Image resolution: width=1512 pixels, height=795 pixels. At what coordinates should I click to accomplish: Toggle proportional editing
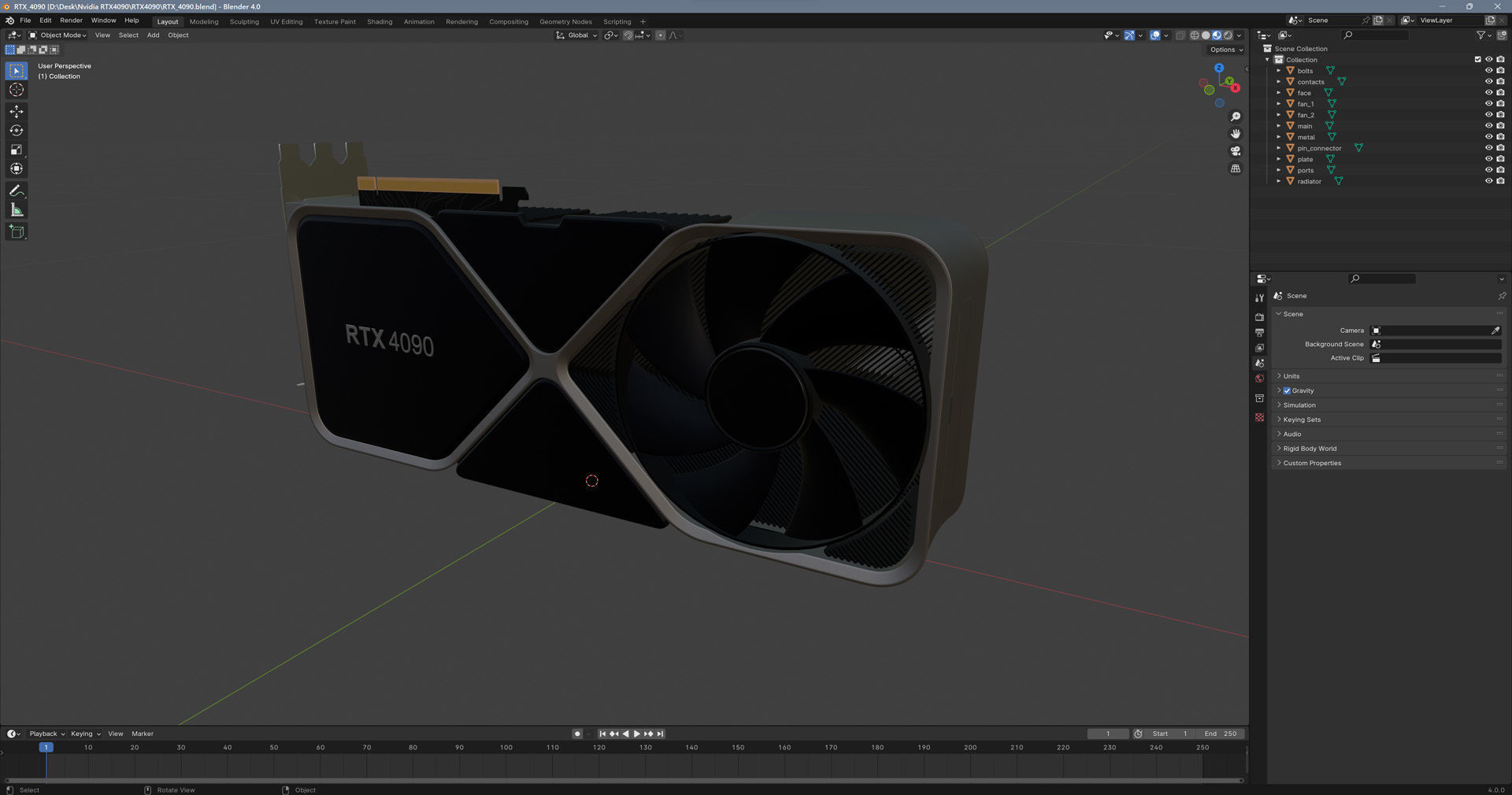tap(661, 35)
